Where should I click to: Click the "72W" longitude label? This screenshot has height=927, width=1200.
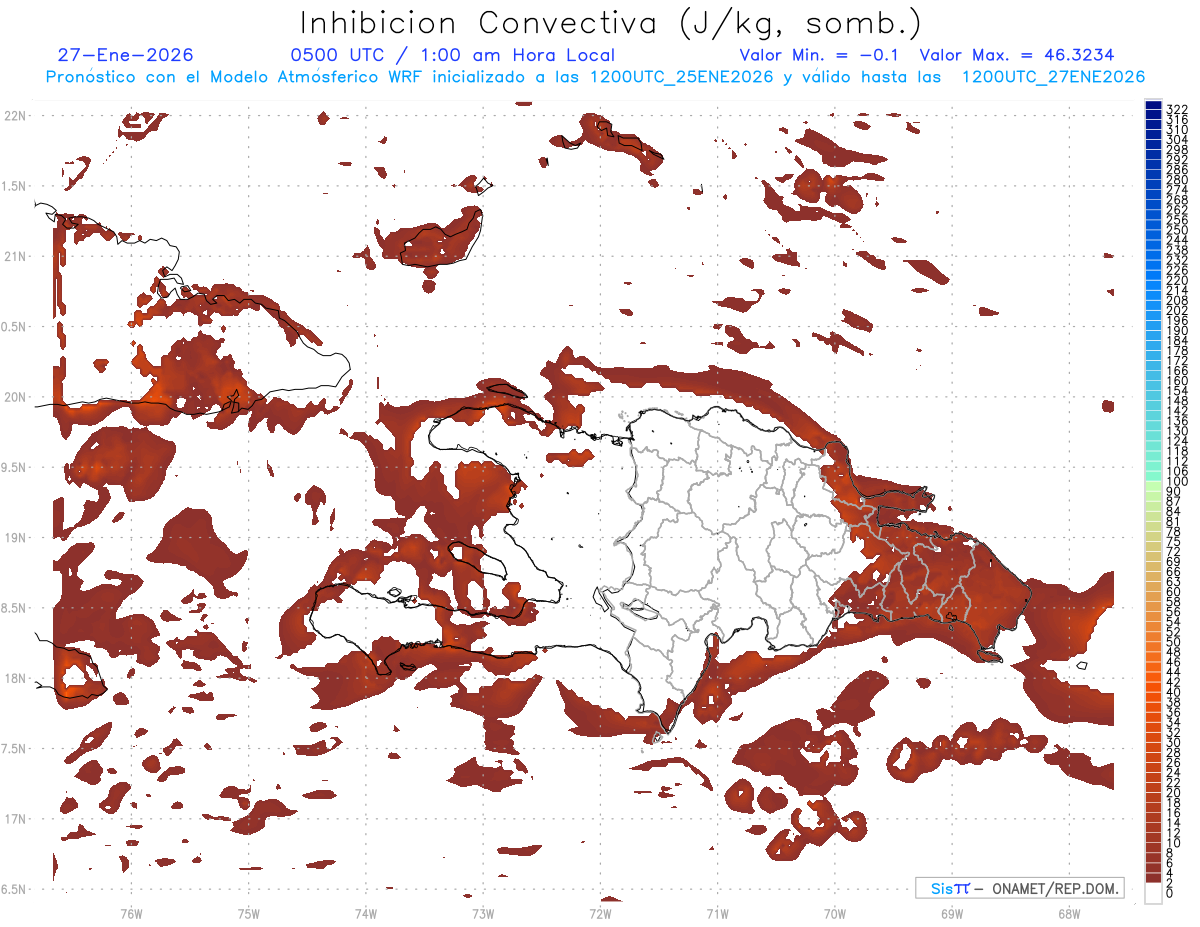[600, 913]
